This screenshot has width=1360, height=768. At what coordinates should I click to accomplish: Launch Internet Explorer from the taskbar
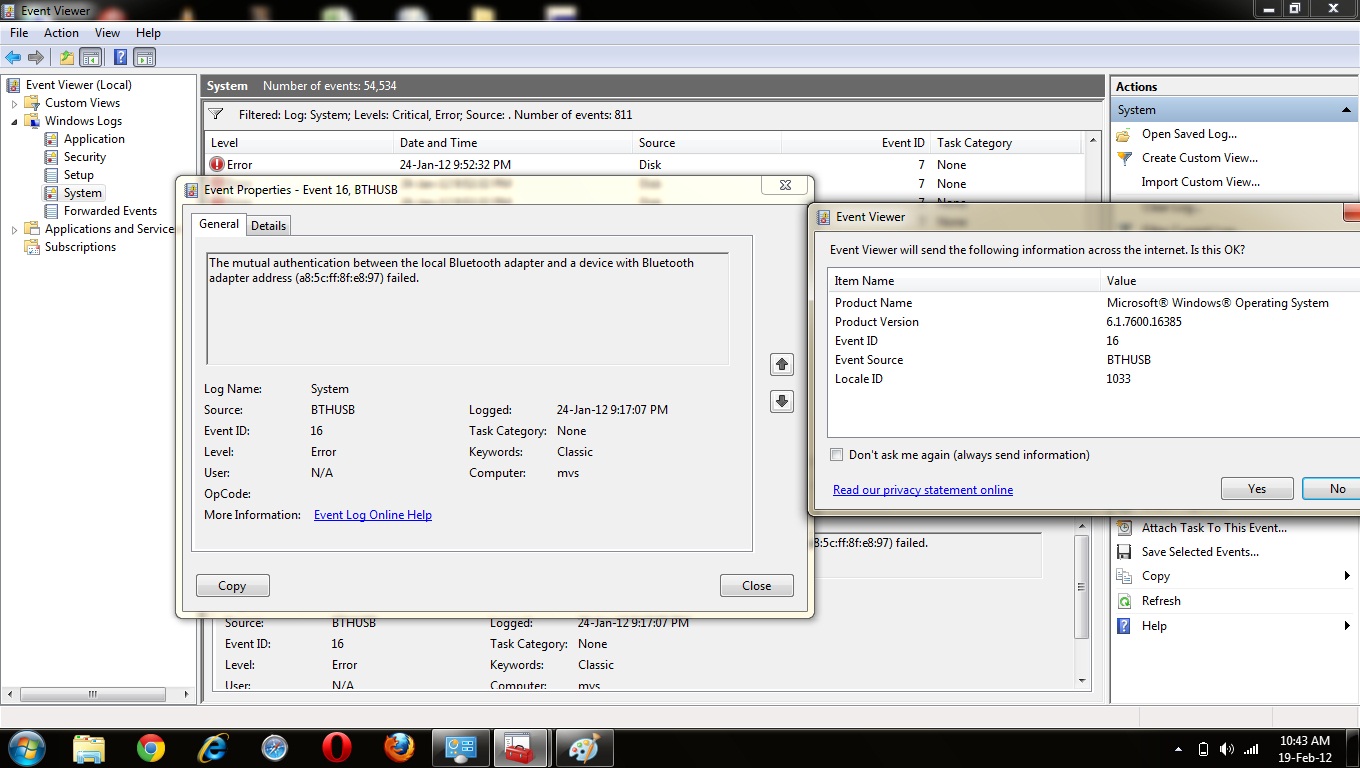(213, 748)
